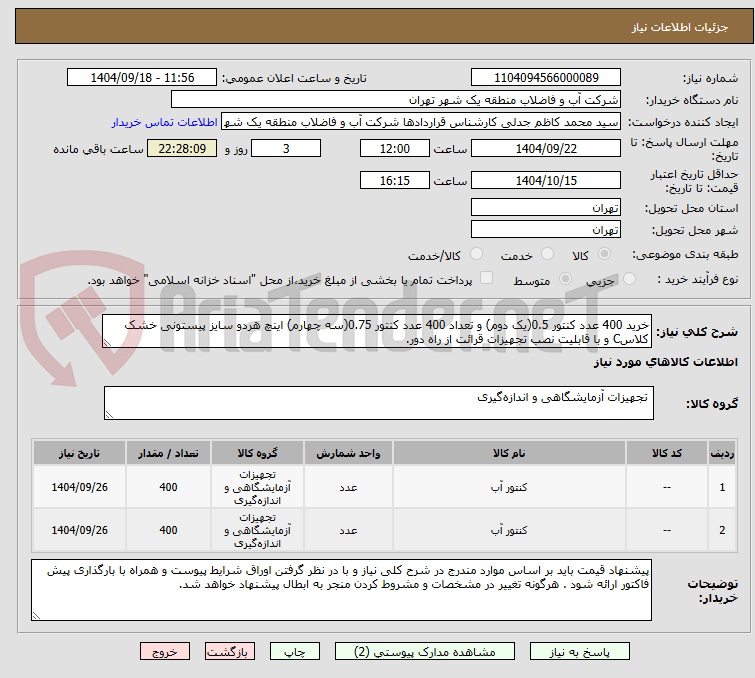
Task: Click the گروه کالا table column header
Action: [257, 453]
